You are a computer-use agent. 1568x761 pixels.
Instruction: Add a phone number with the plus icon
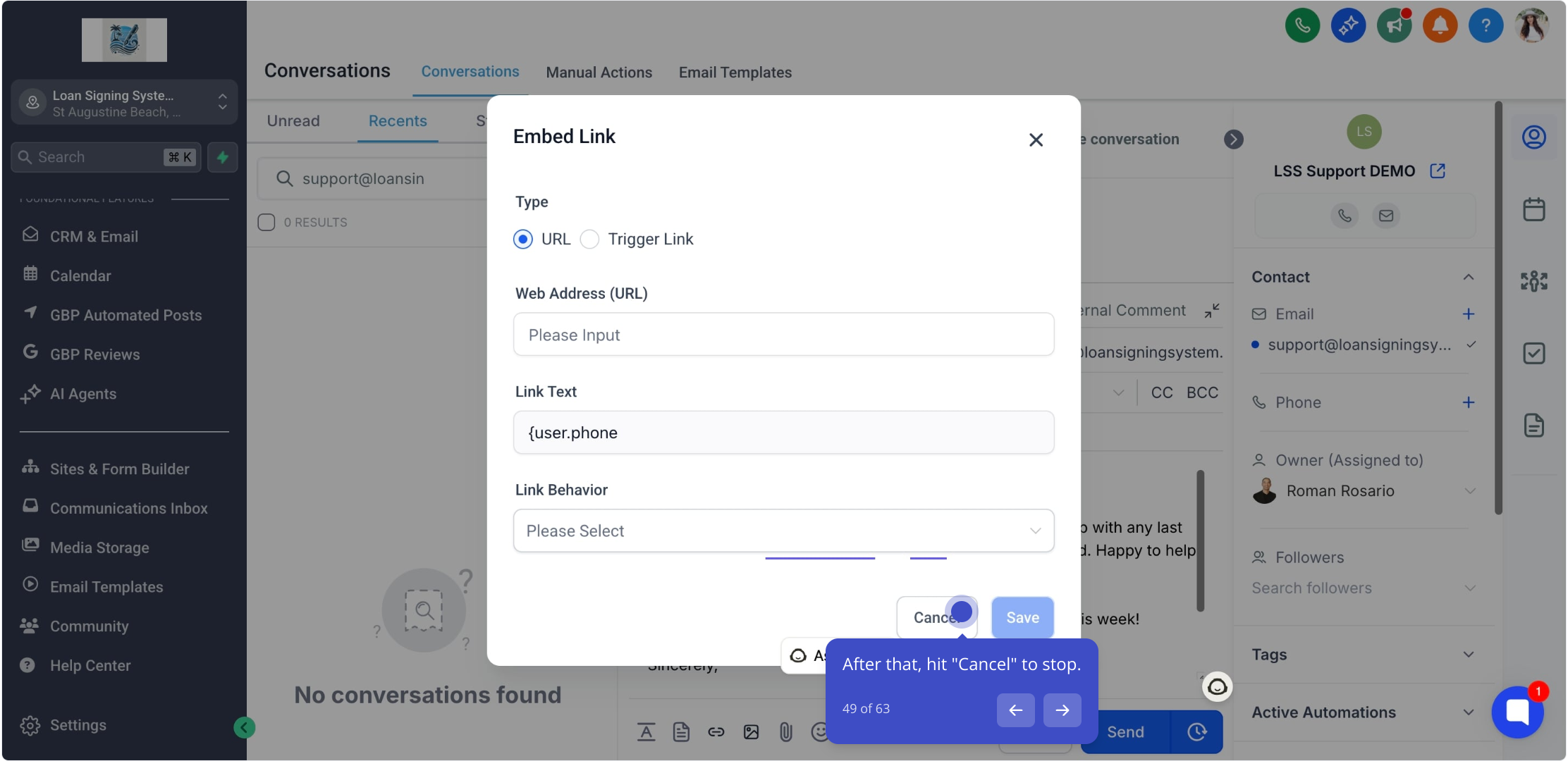(1469, 402)
